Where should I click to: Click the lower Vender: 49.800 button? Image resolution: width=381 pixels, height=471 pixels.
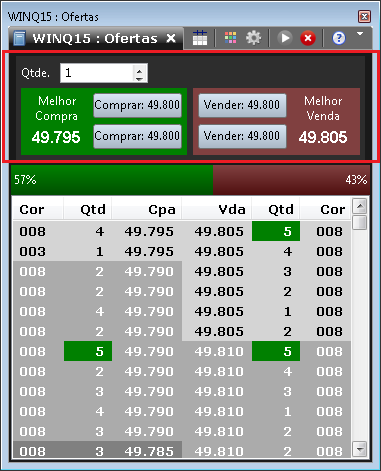point(242,136)
